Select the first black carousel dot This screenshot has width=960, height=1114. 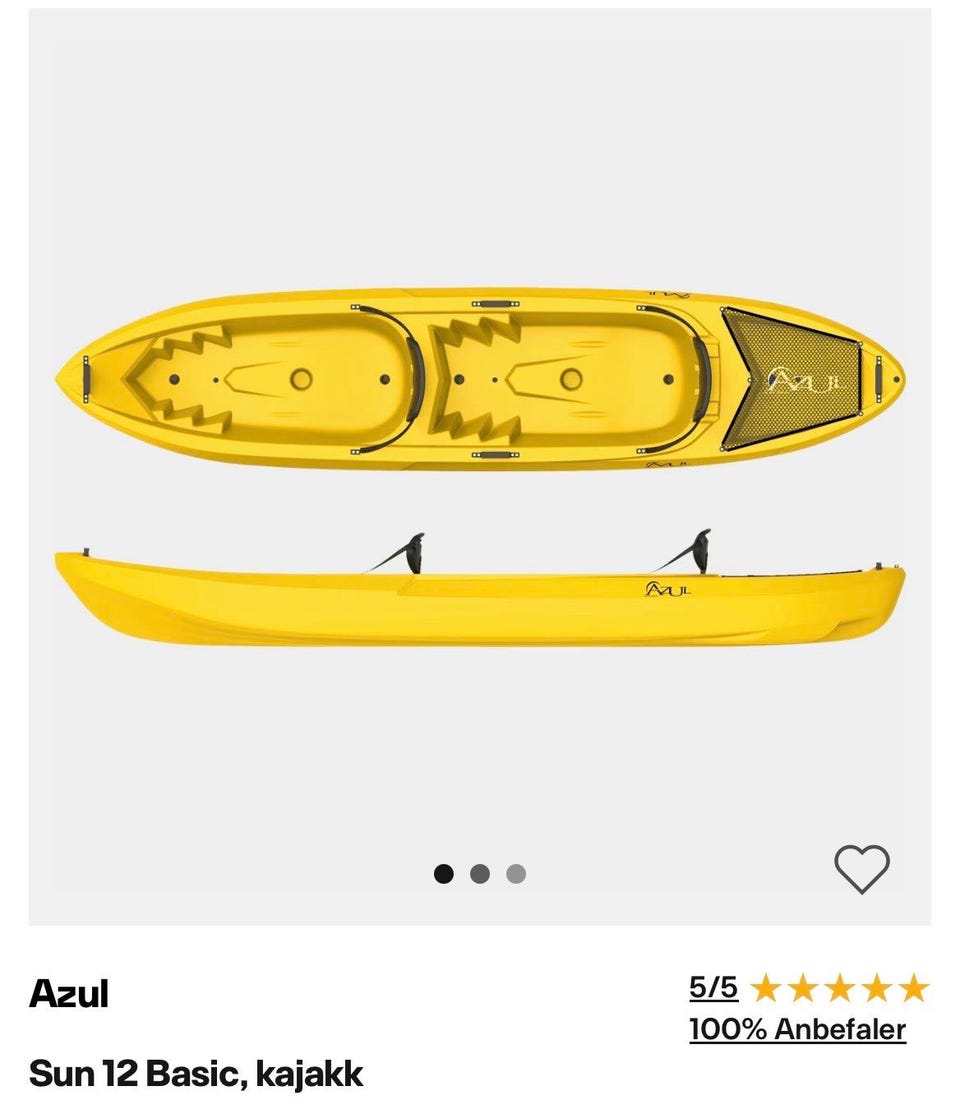[443, 874]
